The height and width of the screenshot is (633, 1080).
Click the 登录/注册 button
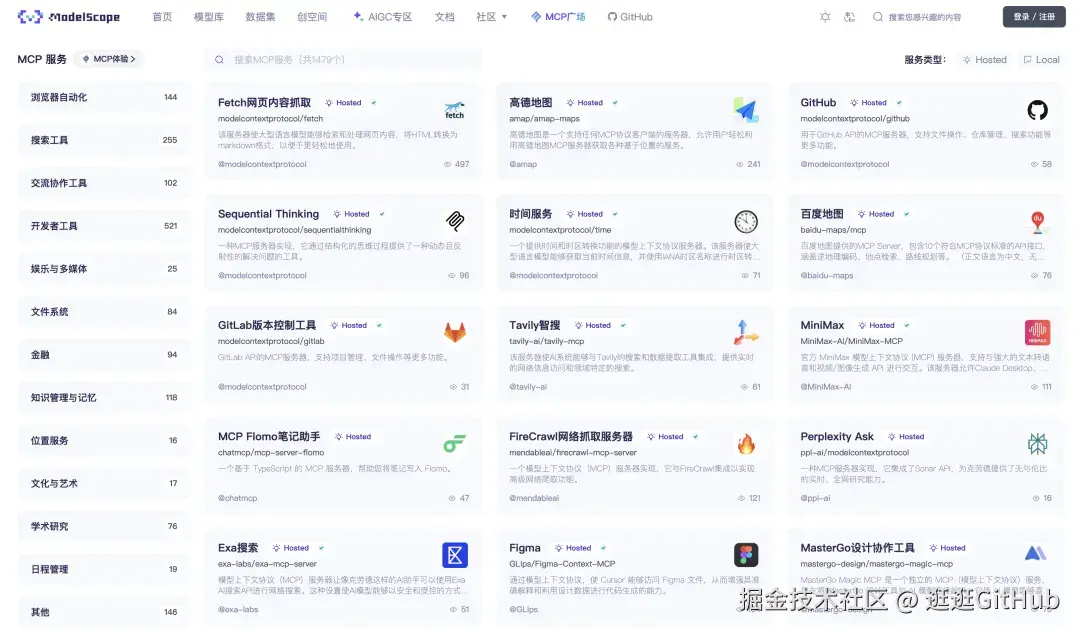1034,17
